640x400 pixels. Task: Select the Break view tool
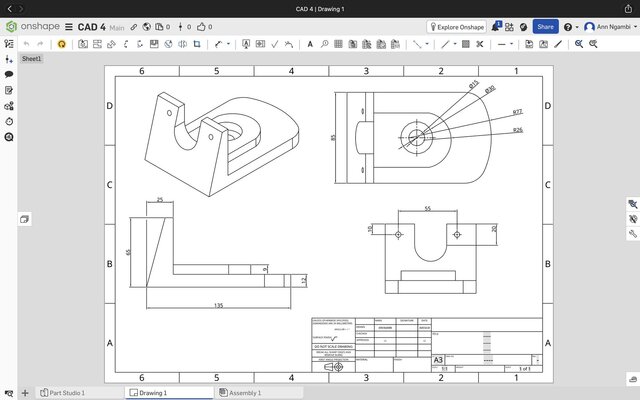click(x=182, y=44)
